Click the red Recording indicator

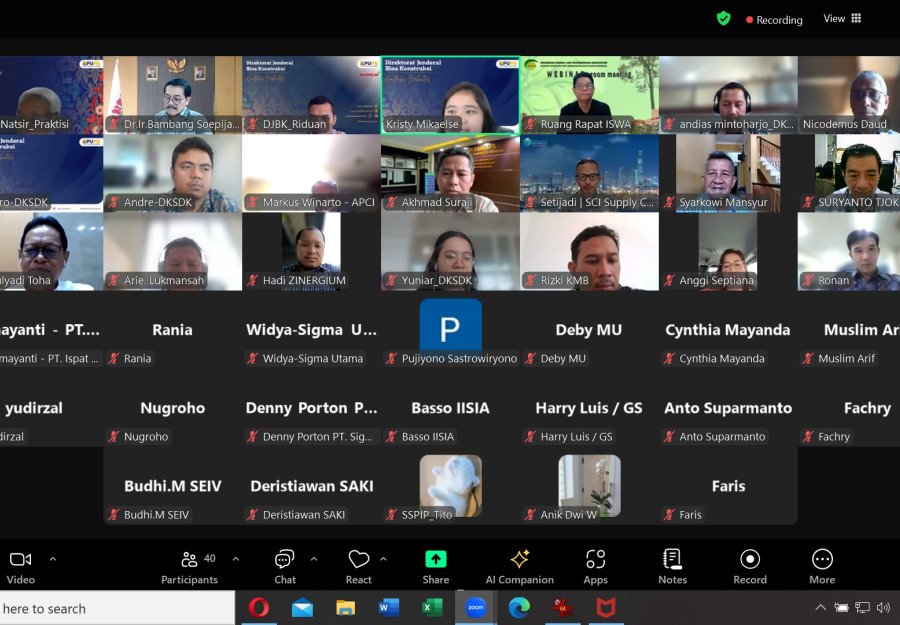pyautogui.click(x=774, y=20)
